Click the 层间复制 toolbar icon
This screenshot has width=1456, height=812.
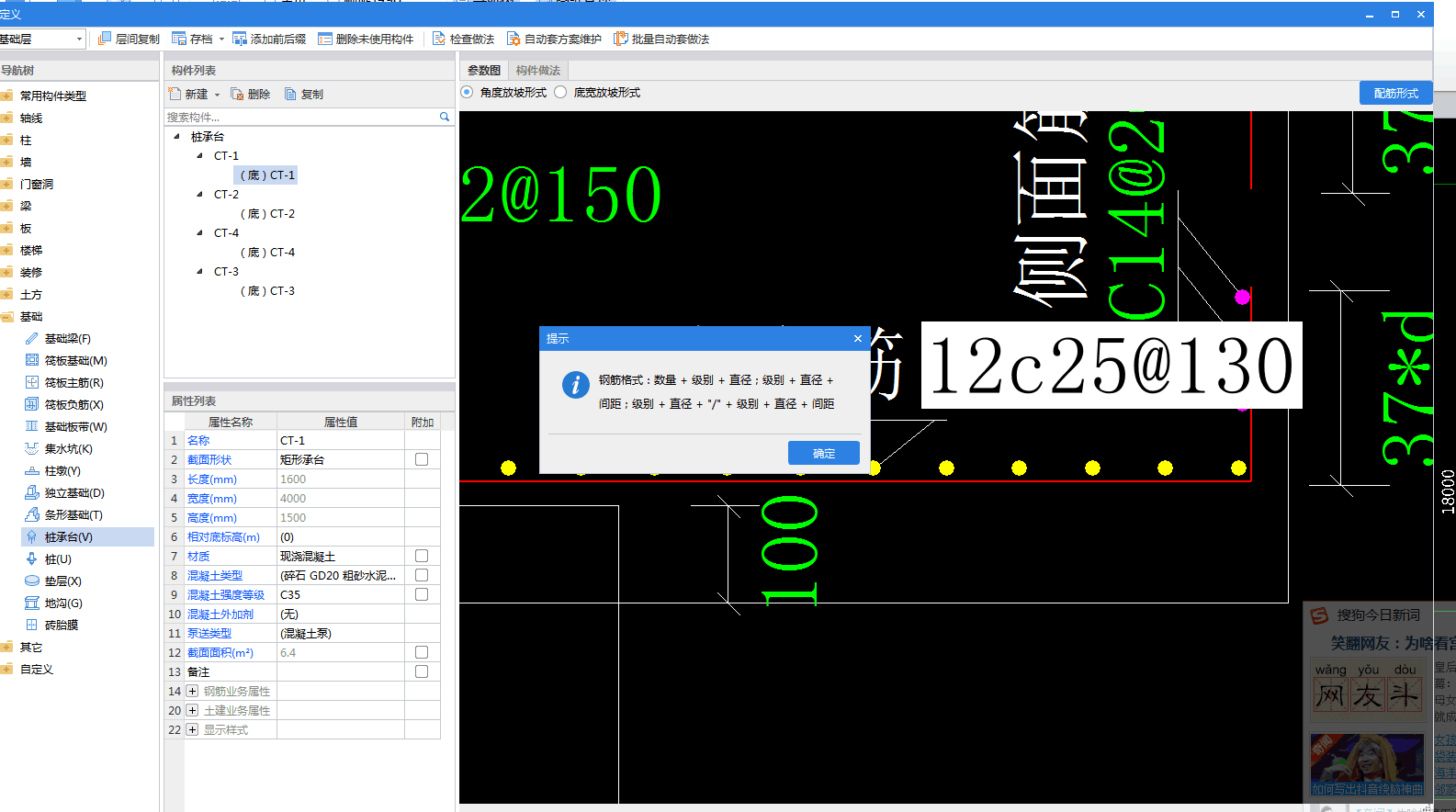click(105, 39)
